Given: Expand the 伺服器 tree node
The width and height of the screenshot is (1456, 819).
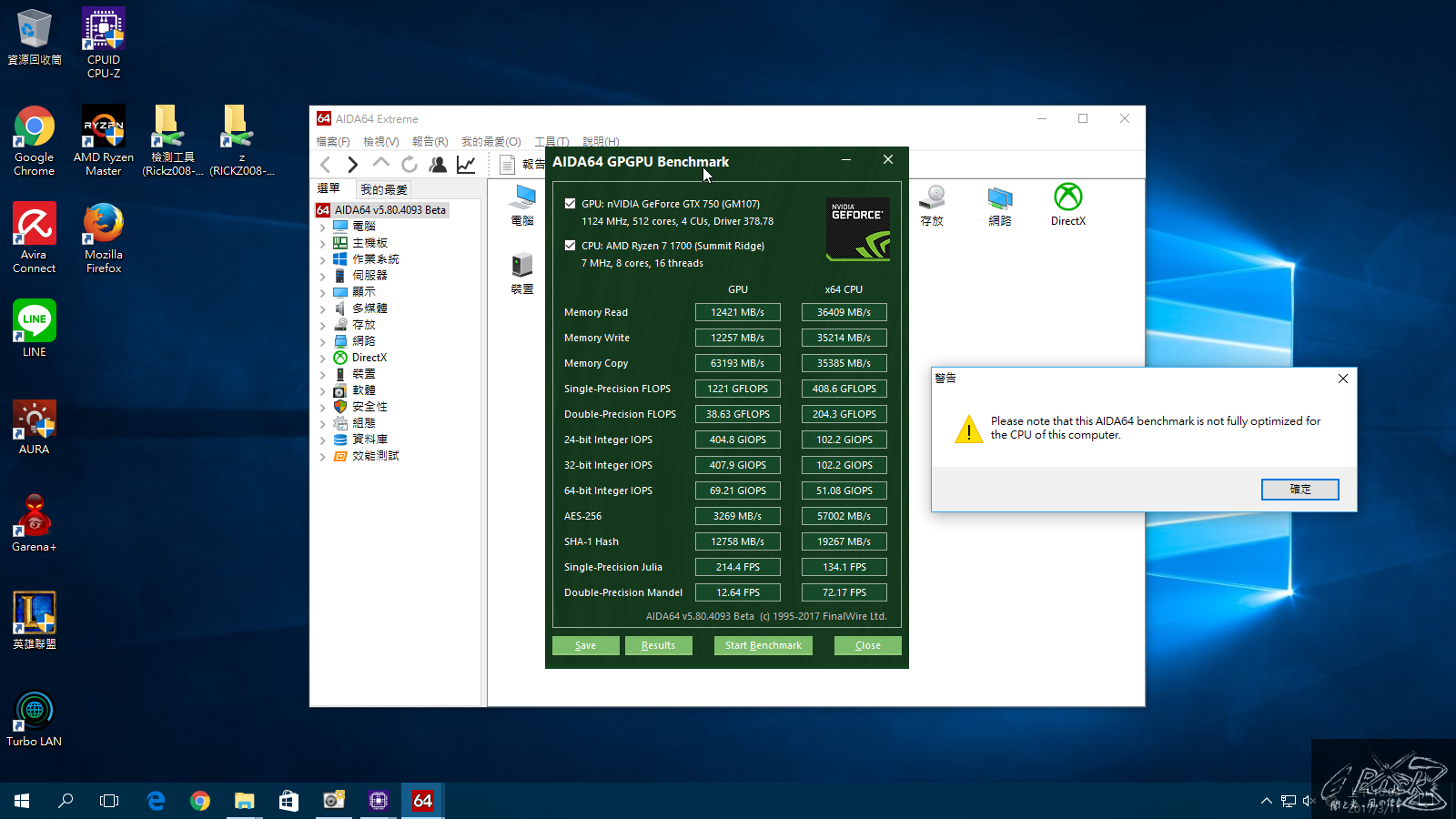Looking at the screenshot, I should click(x=323, y=276).
